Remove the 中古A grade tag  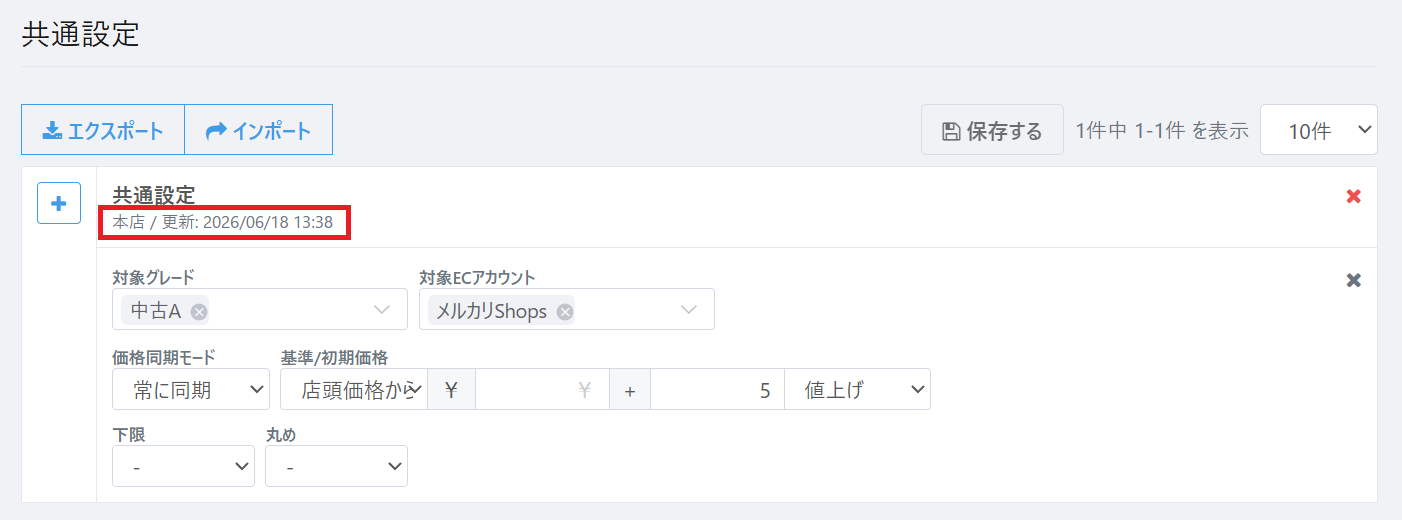pyautogui.click(x=199, y=311)
